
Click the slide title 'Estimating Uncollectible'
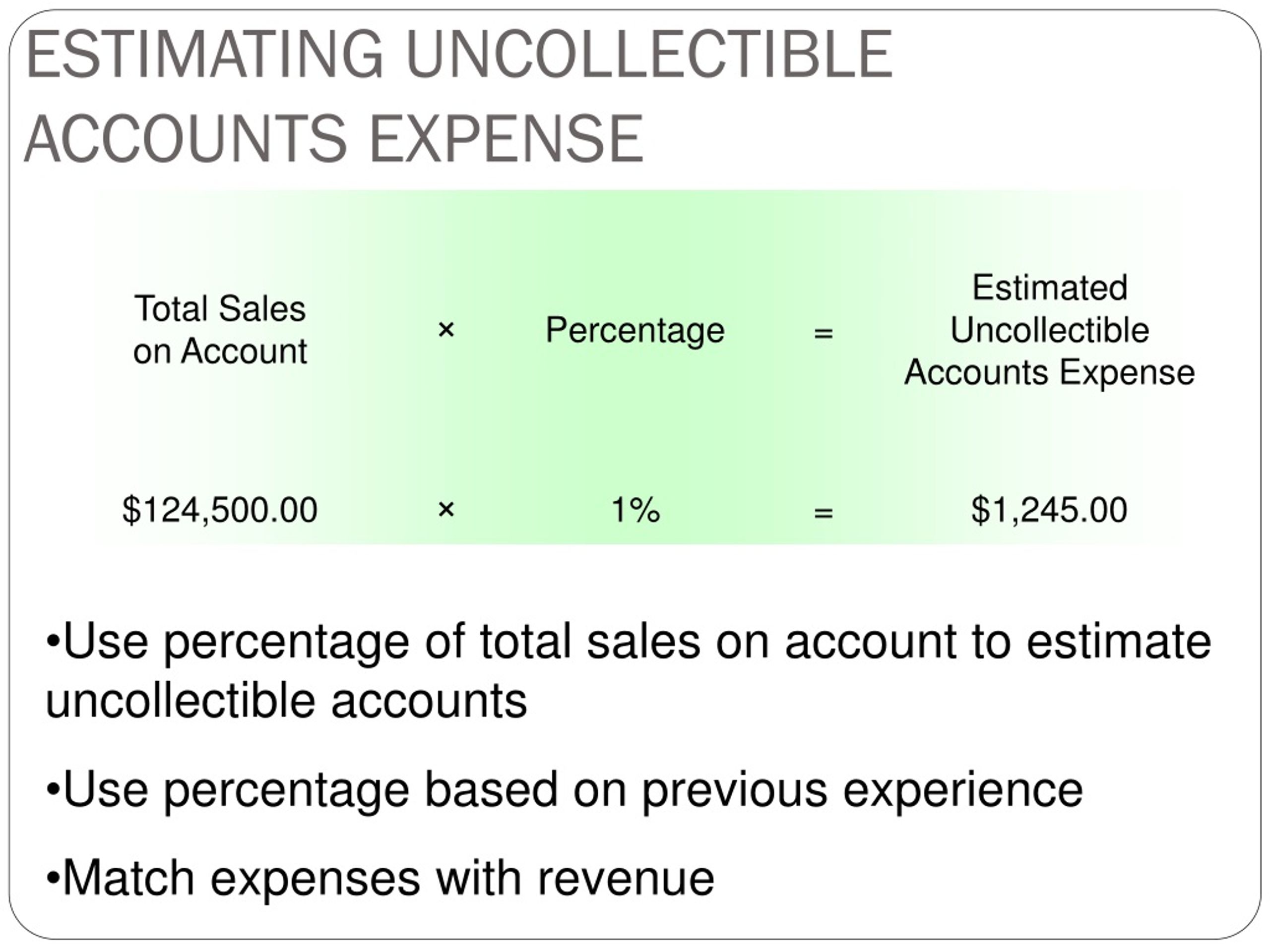tap(459, 55)
